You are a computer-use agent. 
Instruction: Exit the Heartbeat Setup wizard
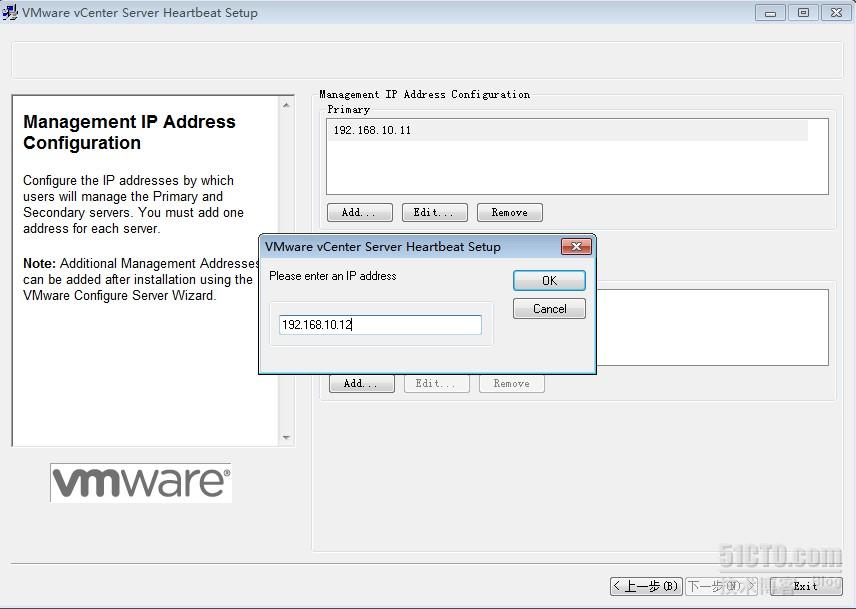click(806, 586)
